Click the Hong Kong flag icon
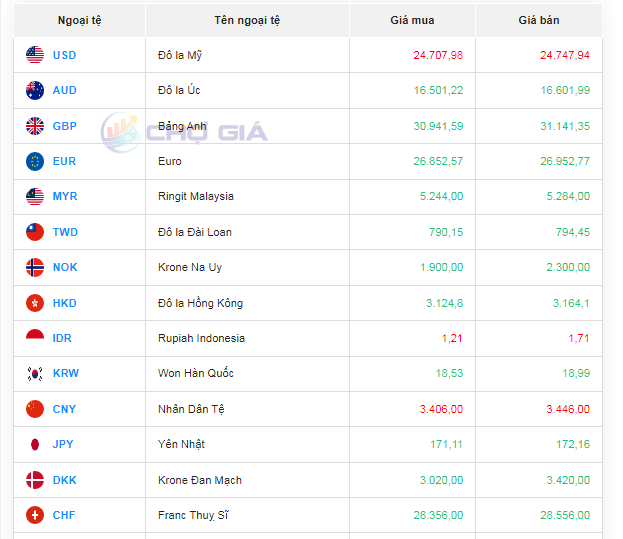The image size is (623, 539). (x=35, y=303)
